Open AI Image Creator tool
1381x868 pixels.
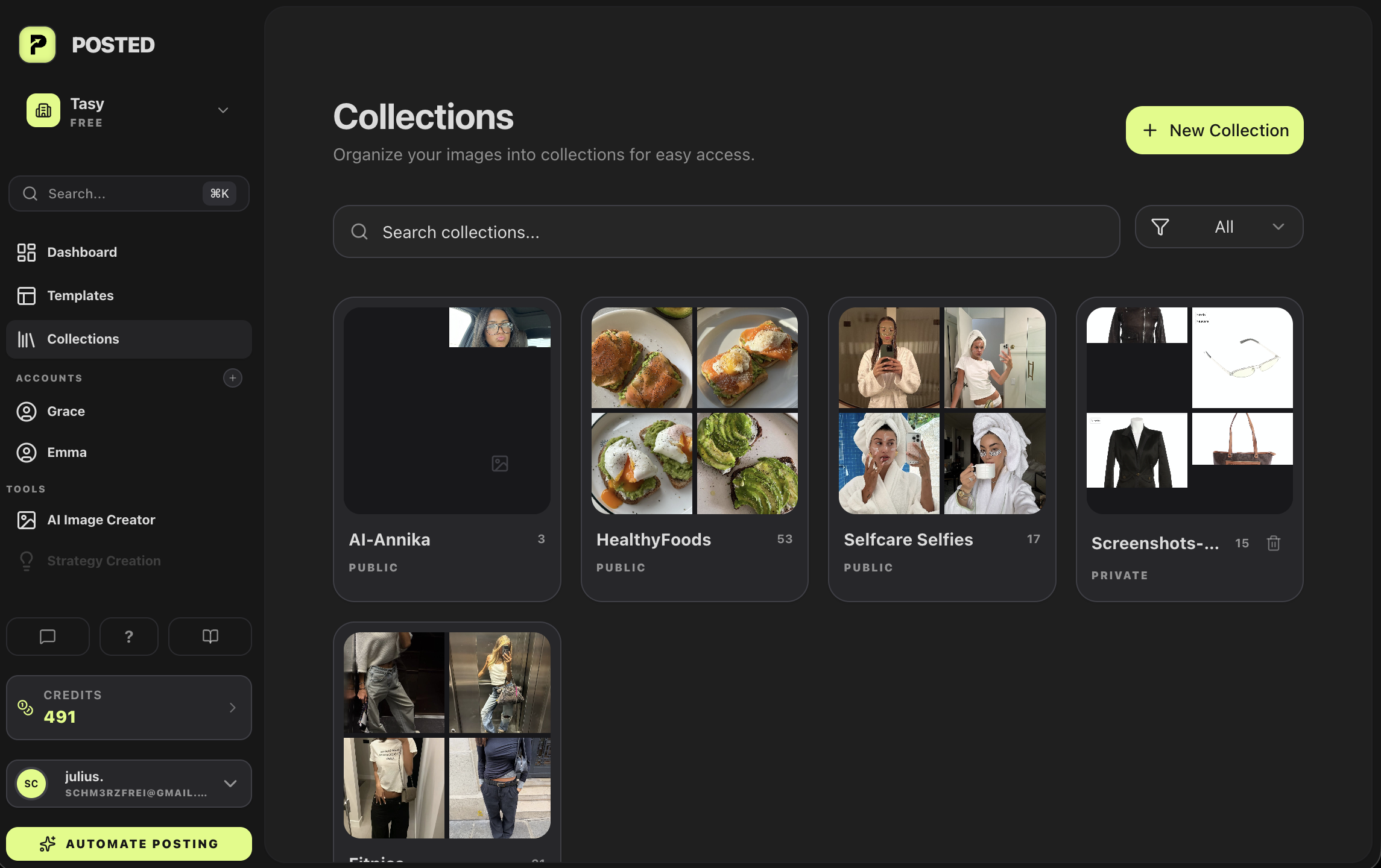pyautogui.click(x=101, y=520)
